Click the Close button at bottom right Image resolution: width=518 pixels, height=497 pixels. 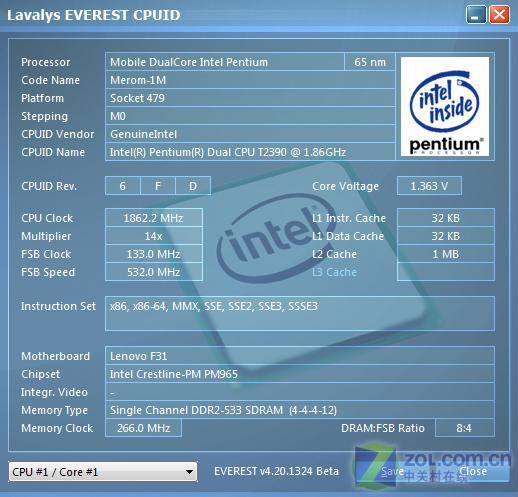pos(473,471)
